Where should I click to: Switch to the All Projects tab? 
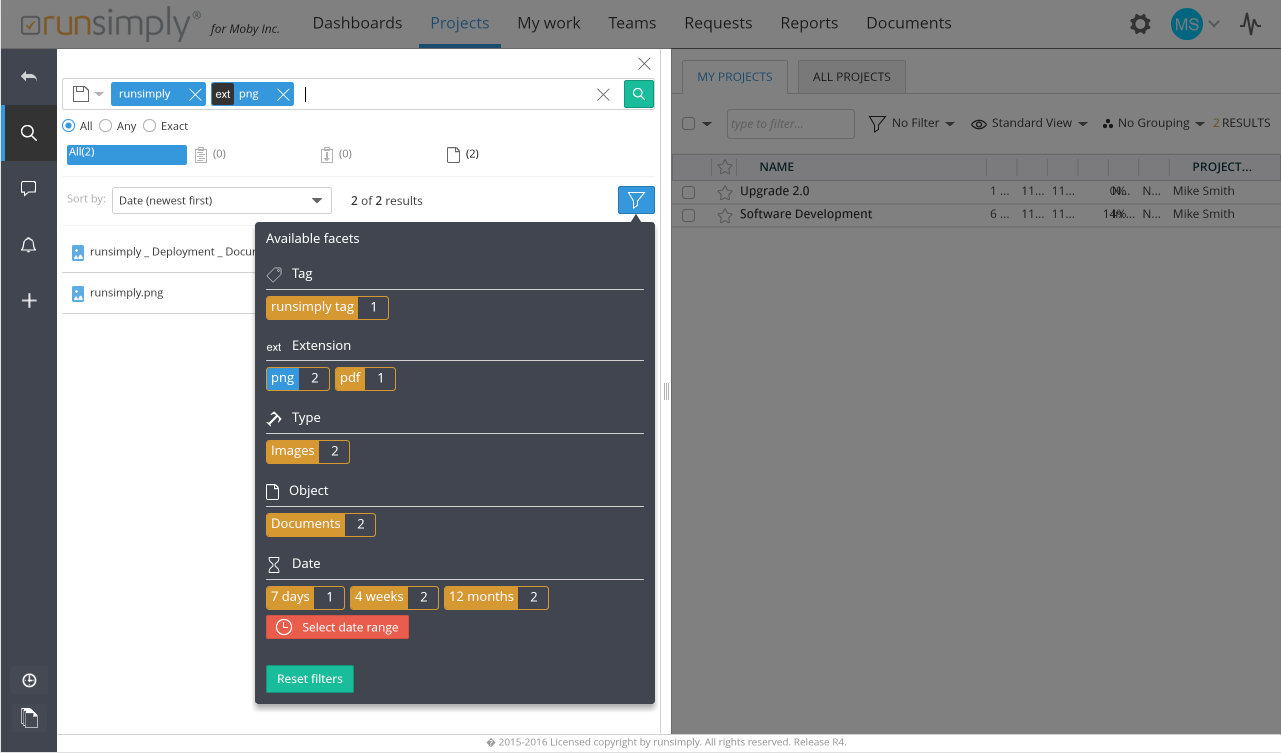click(851, 77)
